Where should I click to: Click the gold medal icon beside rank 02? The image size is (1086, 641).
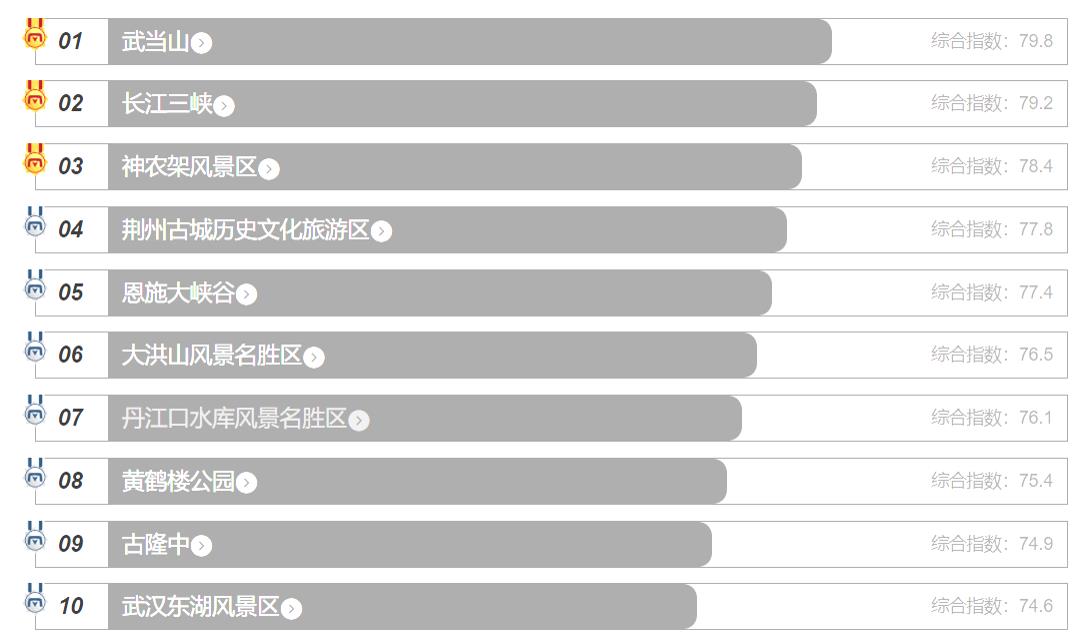tap(35, 97)
